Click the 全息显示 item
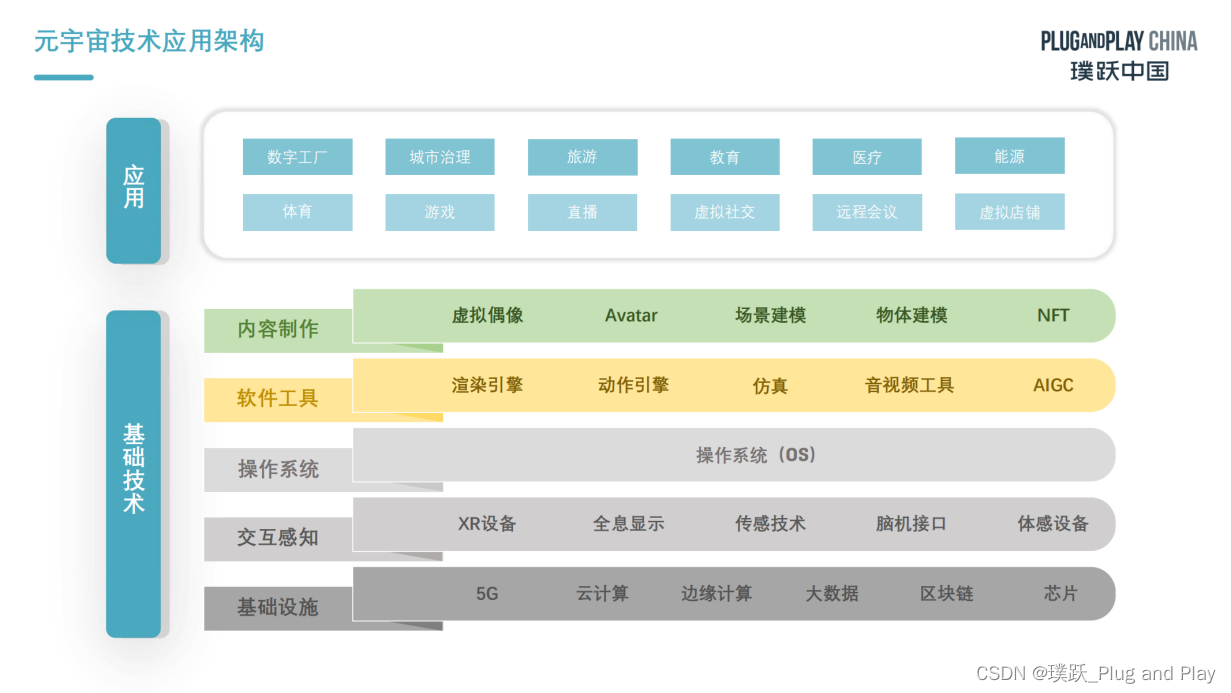The height and width of the screenshot is (693, 1231). click(629, 524)
